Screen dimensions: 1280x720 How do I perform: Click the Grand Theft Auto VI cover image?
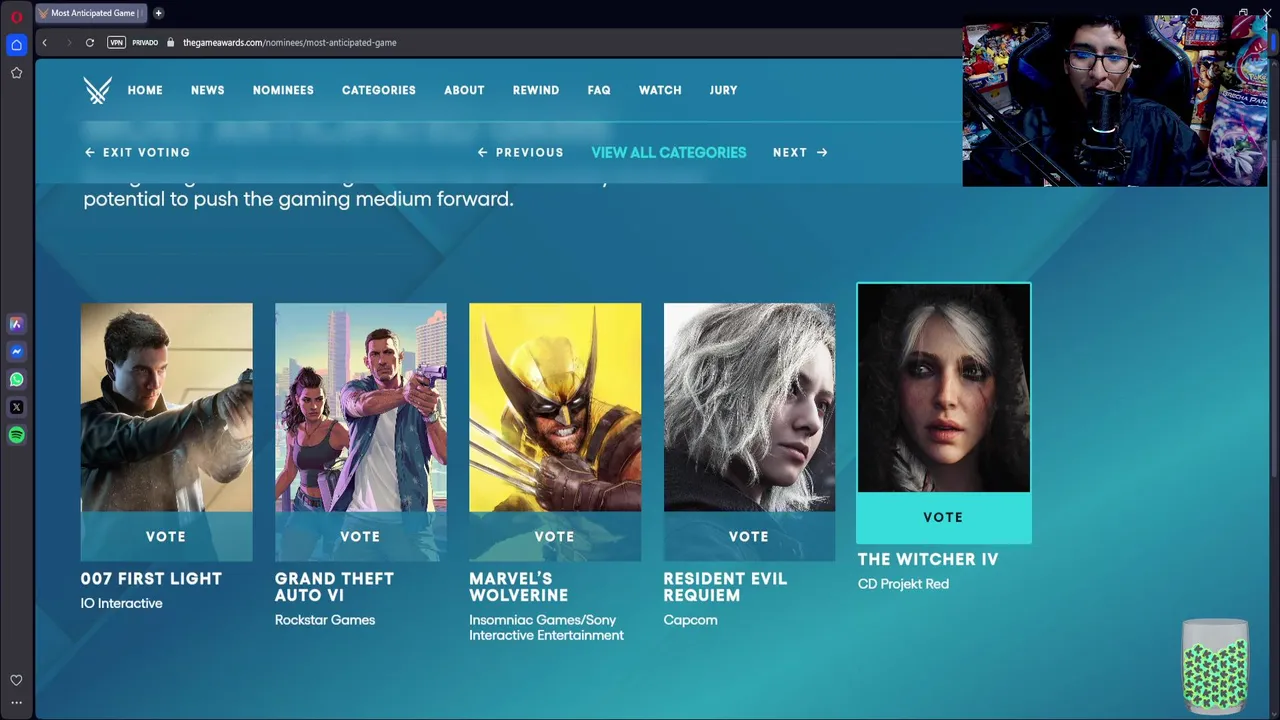click(x=360, y=407)
